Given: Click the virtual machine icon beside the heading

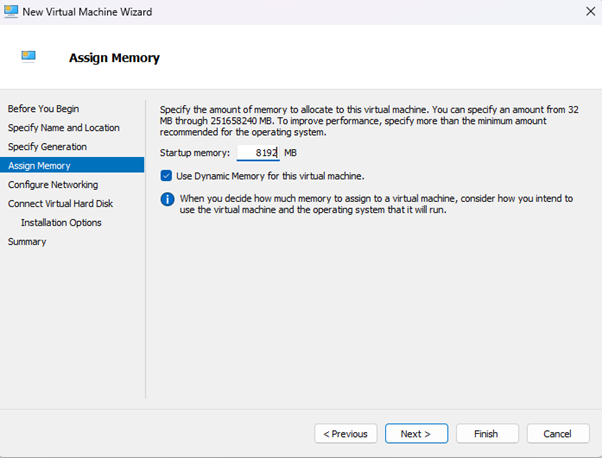Looking at the screenshot, I should pos(28,57).
